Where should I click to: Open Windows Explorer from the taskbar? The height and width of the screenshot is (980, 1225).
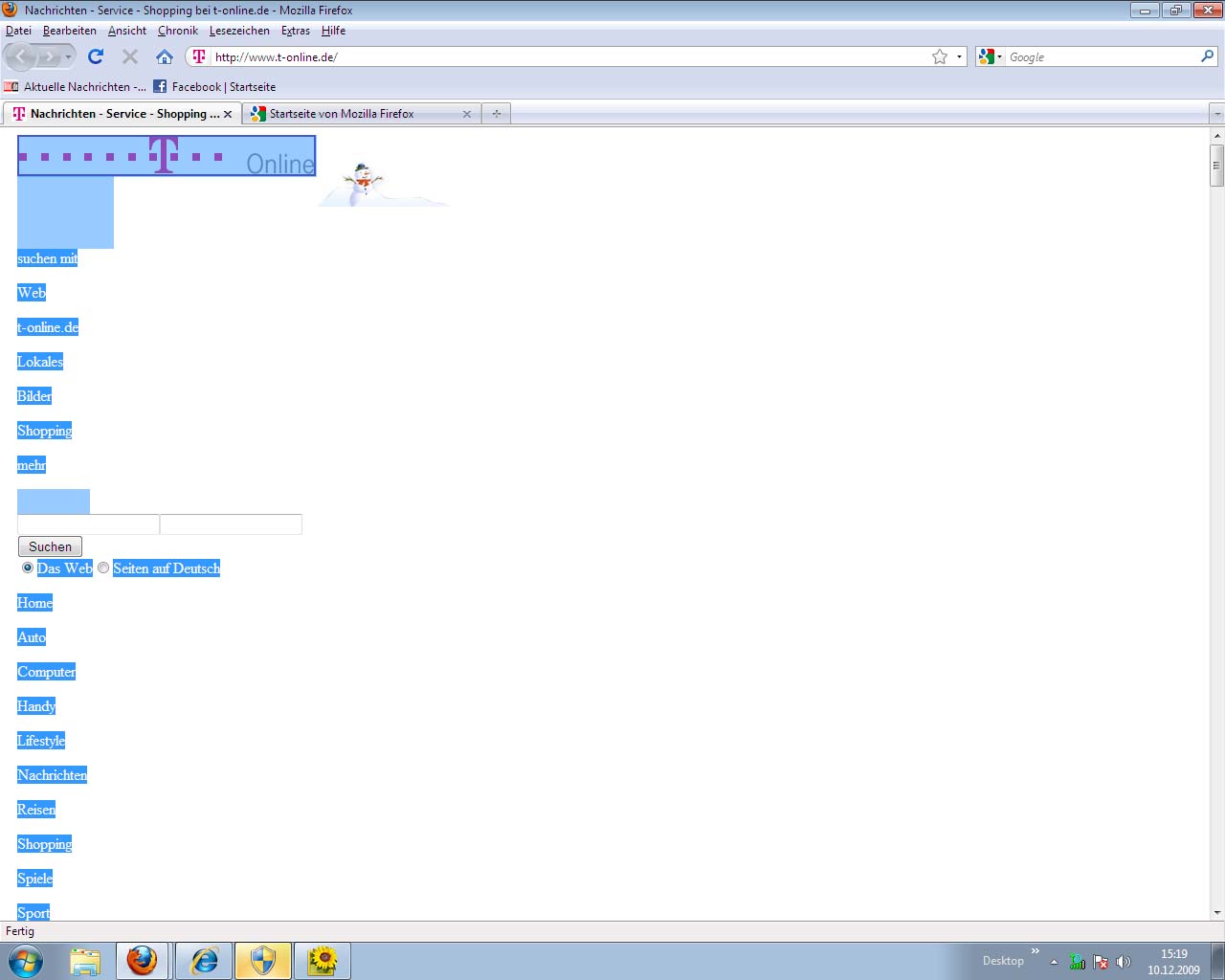(85, 961)
